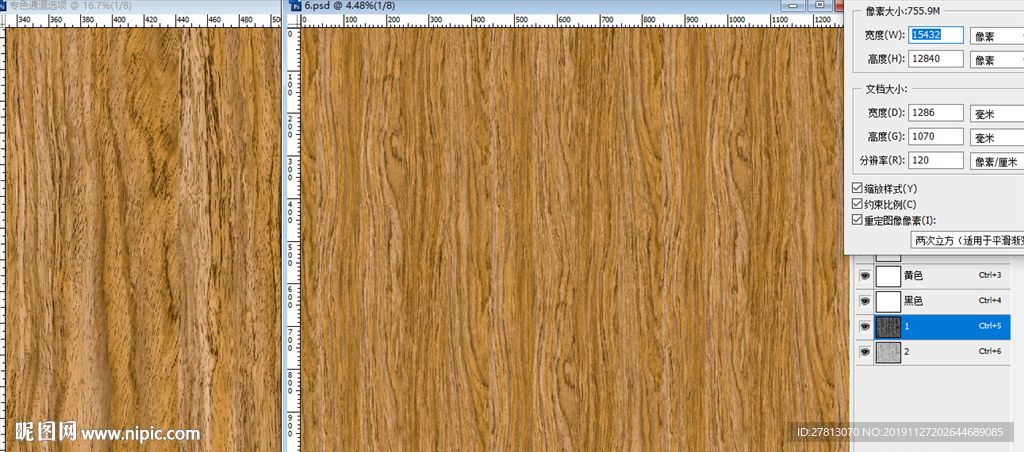The image size is (1024, 452).
Task: Click the pixel 宽度(W) field showing 15432
Action: pos(936,35)
